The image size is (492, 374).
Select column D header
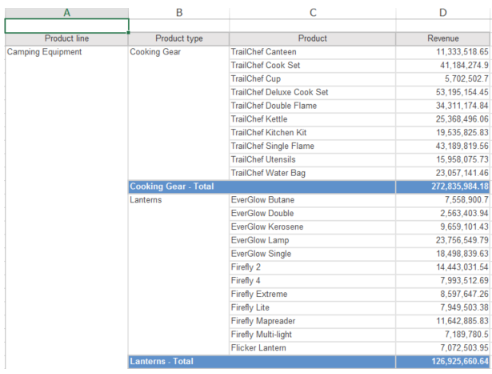coord(443,13)
